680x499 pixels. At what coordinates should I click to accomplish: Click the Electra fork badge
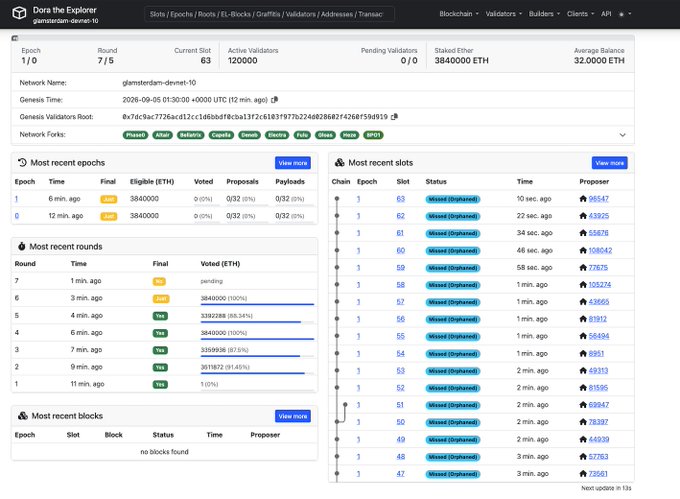pos(277,135)
